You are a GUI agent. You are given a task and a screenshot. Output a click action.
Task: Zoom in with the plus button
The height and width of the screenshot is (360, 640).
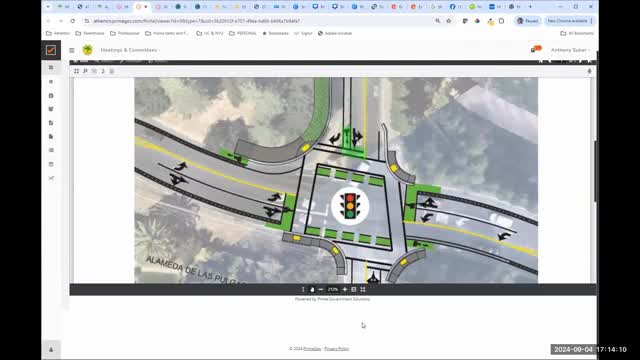click(344, 289)
